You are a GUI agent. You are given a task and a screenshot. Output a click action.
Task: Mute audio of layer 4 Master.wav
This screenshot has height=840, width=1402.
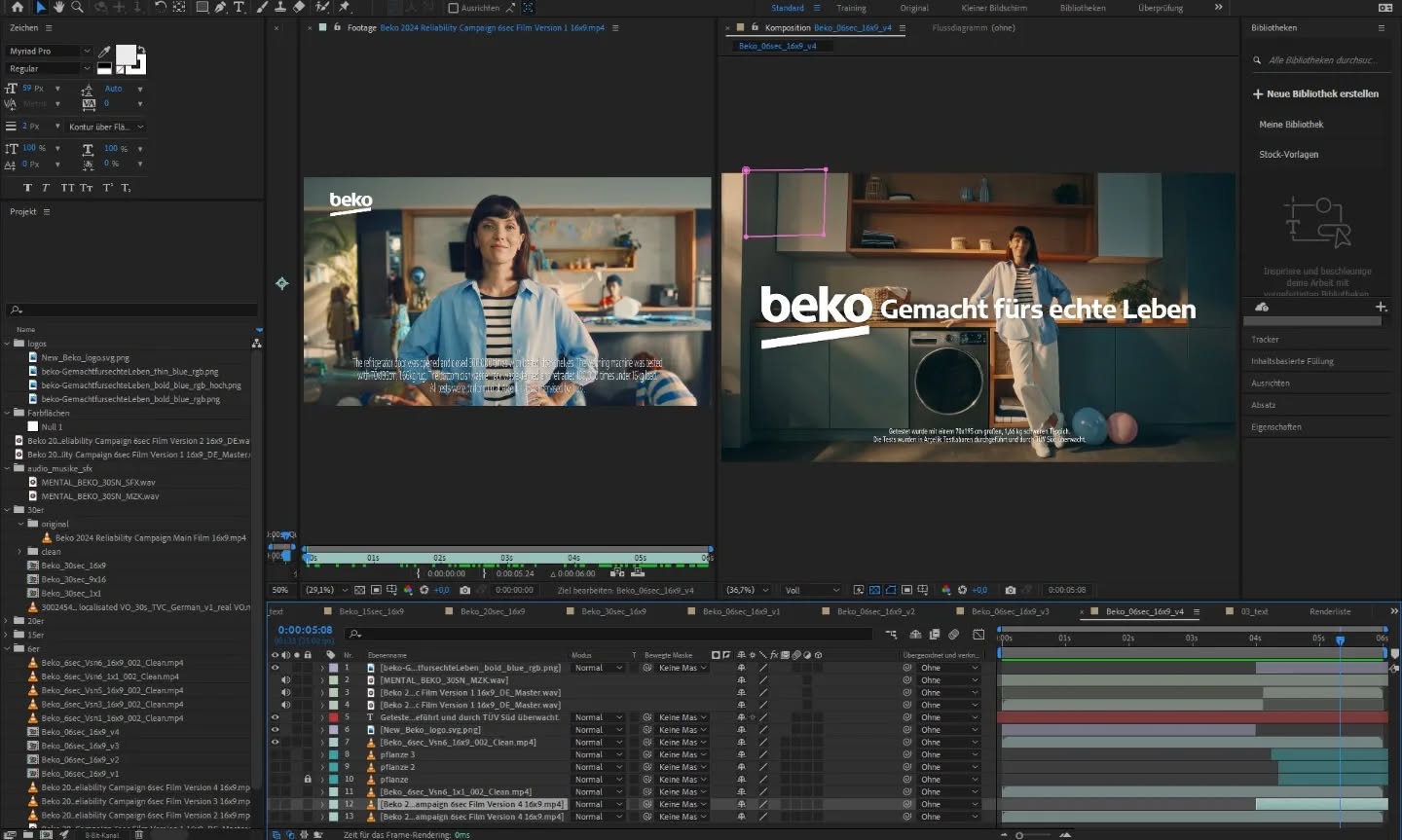[x=285, y=705]
